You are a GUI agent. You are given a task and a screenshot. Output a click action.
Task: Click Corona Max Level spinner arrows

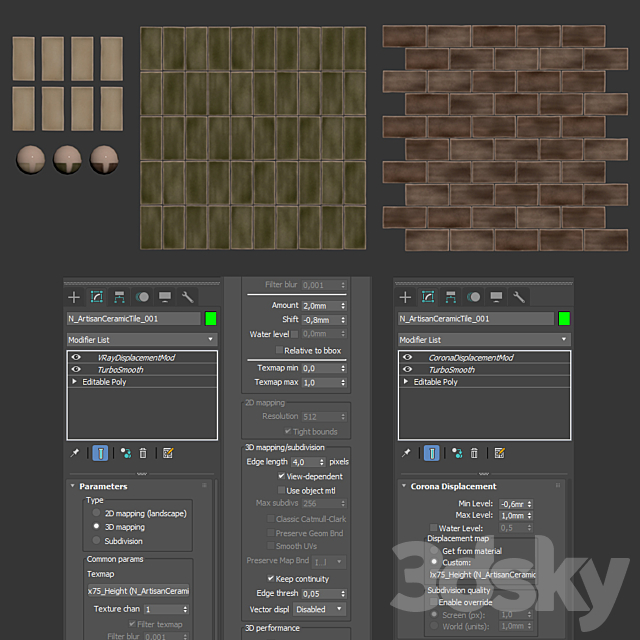coord(529,516)
